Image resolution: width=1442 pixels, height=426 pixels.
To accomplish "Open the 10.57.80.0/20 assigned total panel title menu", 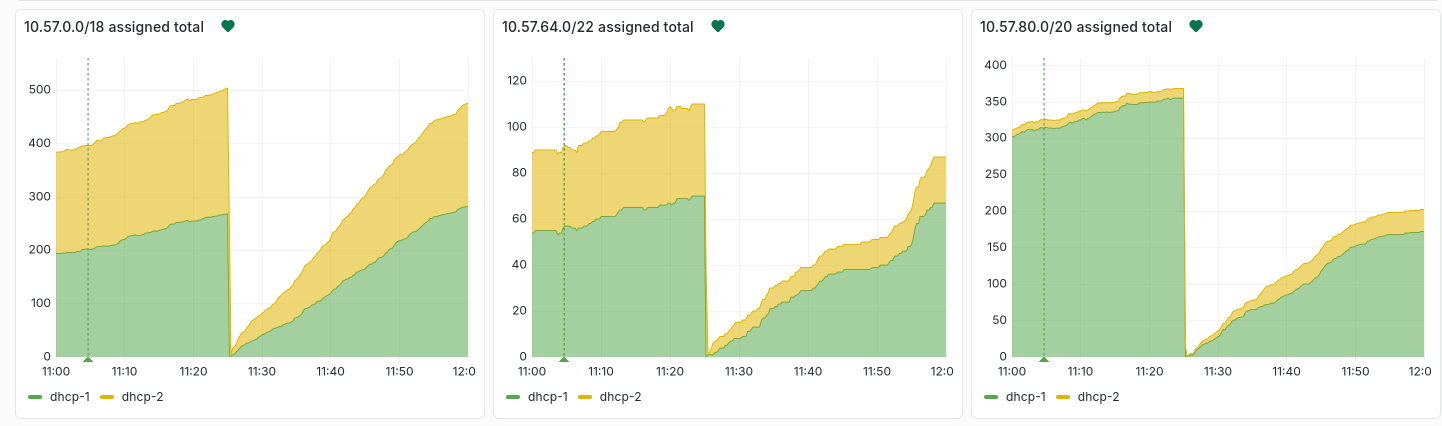I will [x=1075, y=27].
